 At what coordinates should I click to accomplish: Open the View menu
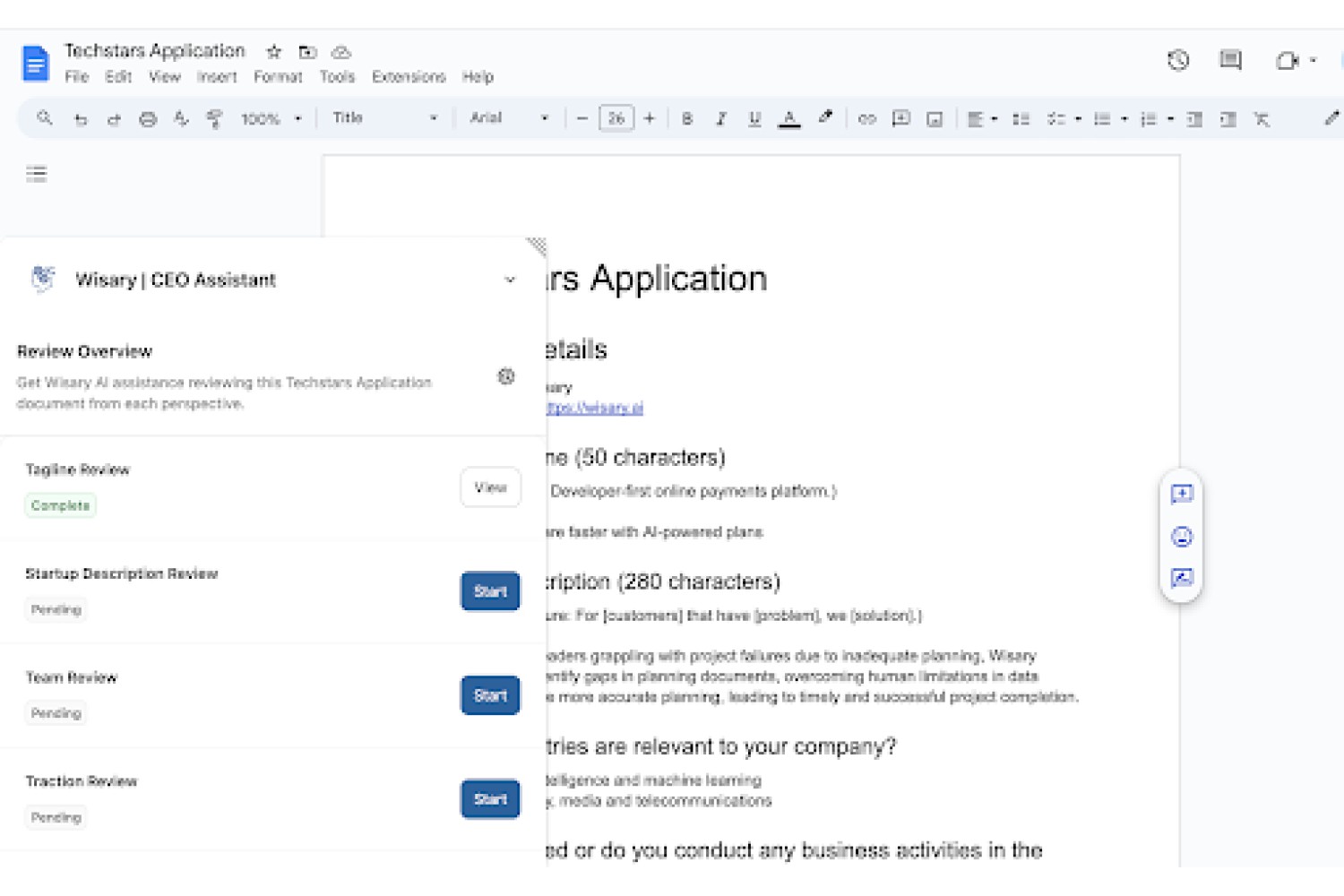pyautogui.click(x=165, y=77)
